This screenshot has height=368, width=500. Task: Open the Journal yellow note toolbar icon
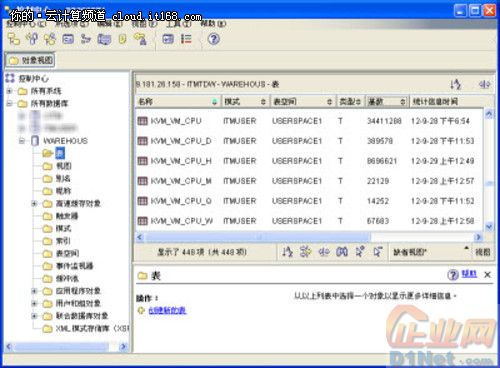coord(123,39)
